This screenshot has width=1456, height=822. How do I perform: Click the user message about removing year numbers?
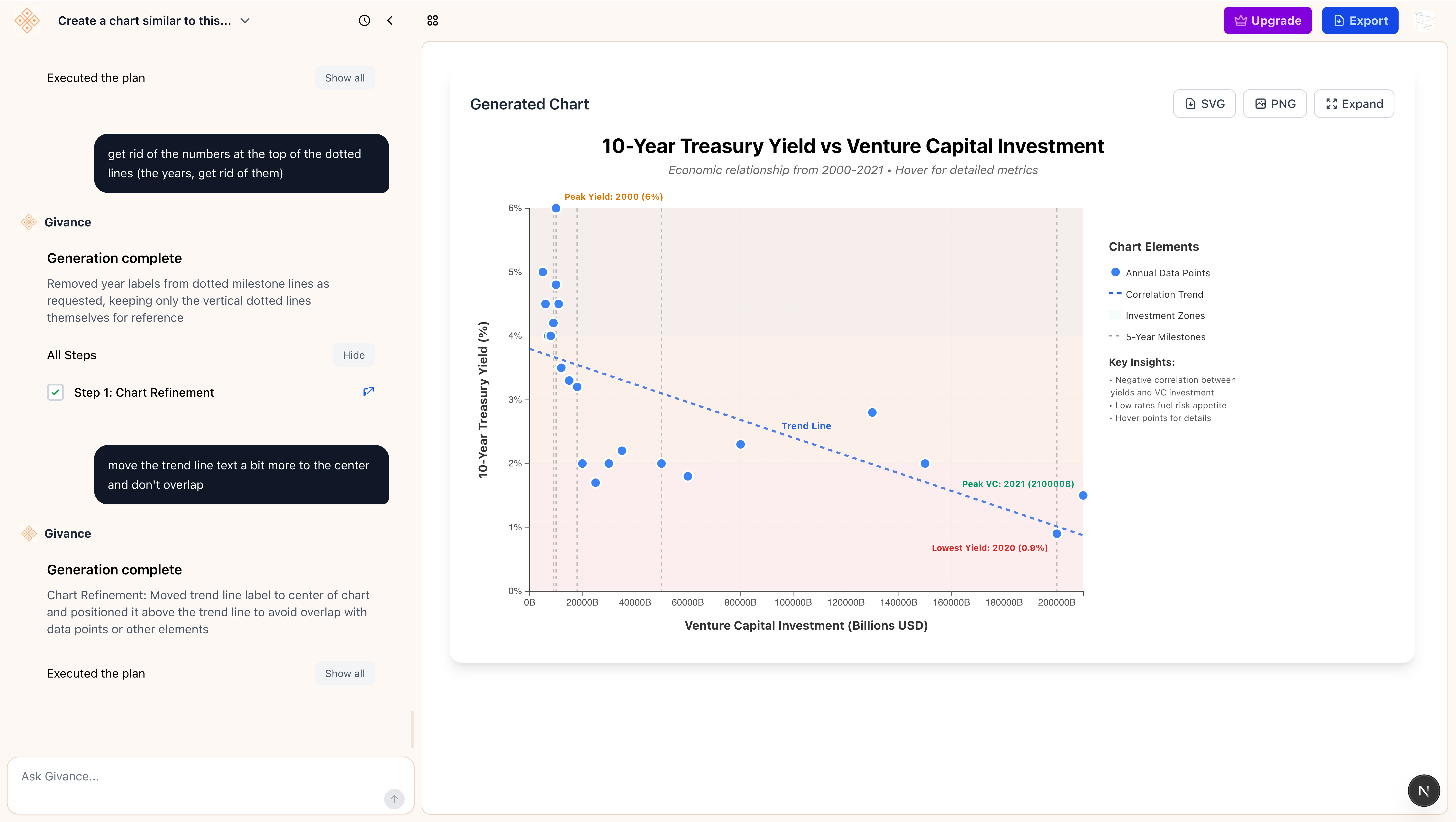point(241,163)
